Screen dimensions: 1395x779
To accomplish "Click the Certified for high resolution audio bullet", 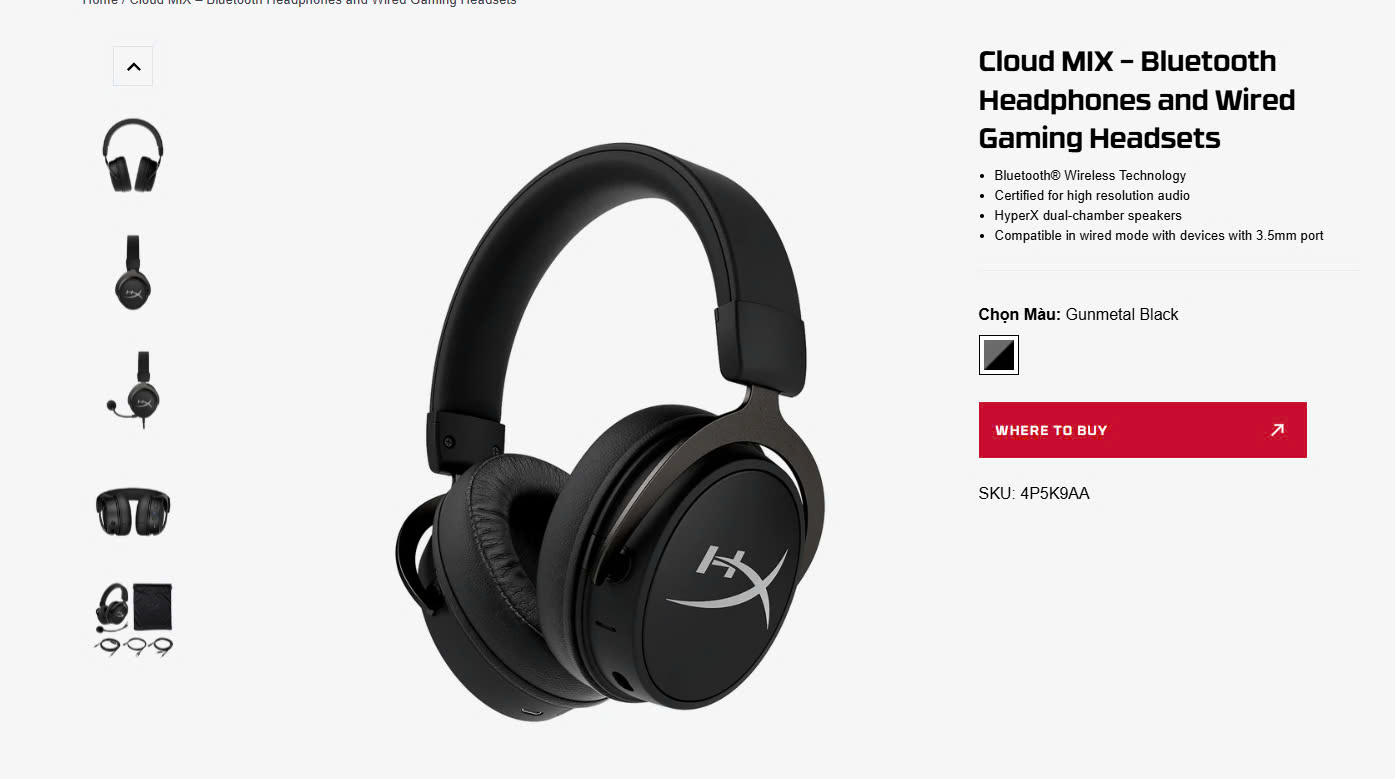I will pos(1092,195).
